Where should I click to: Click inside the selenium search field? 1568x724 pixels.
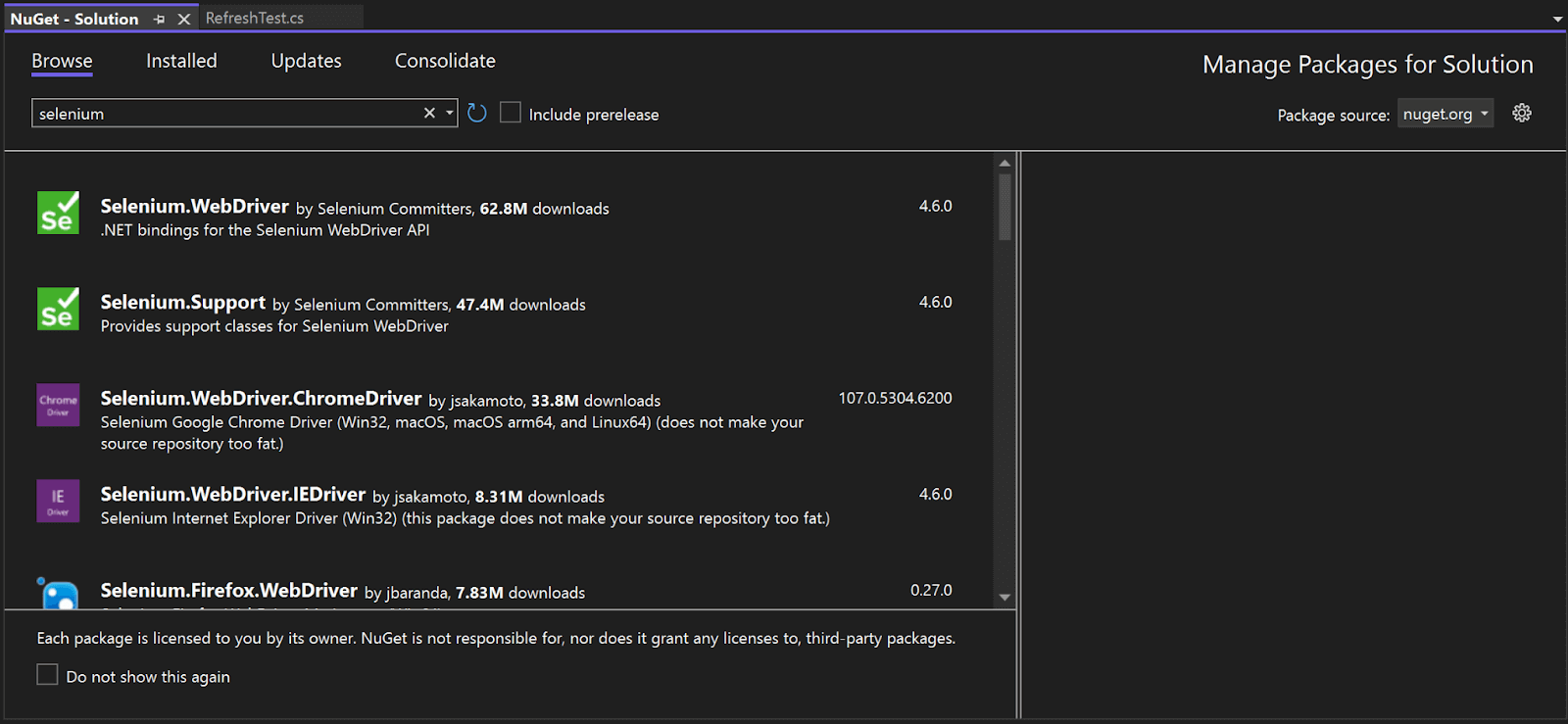click(x=225, y=114)
